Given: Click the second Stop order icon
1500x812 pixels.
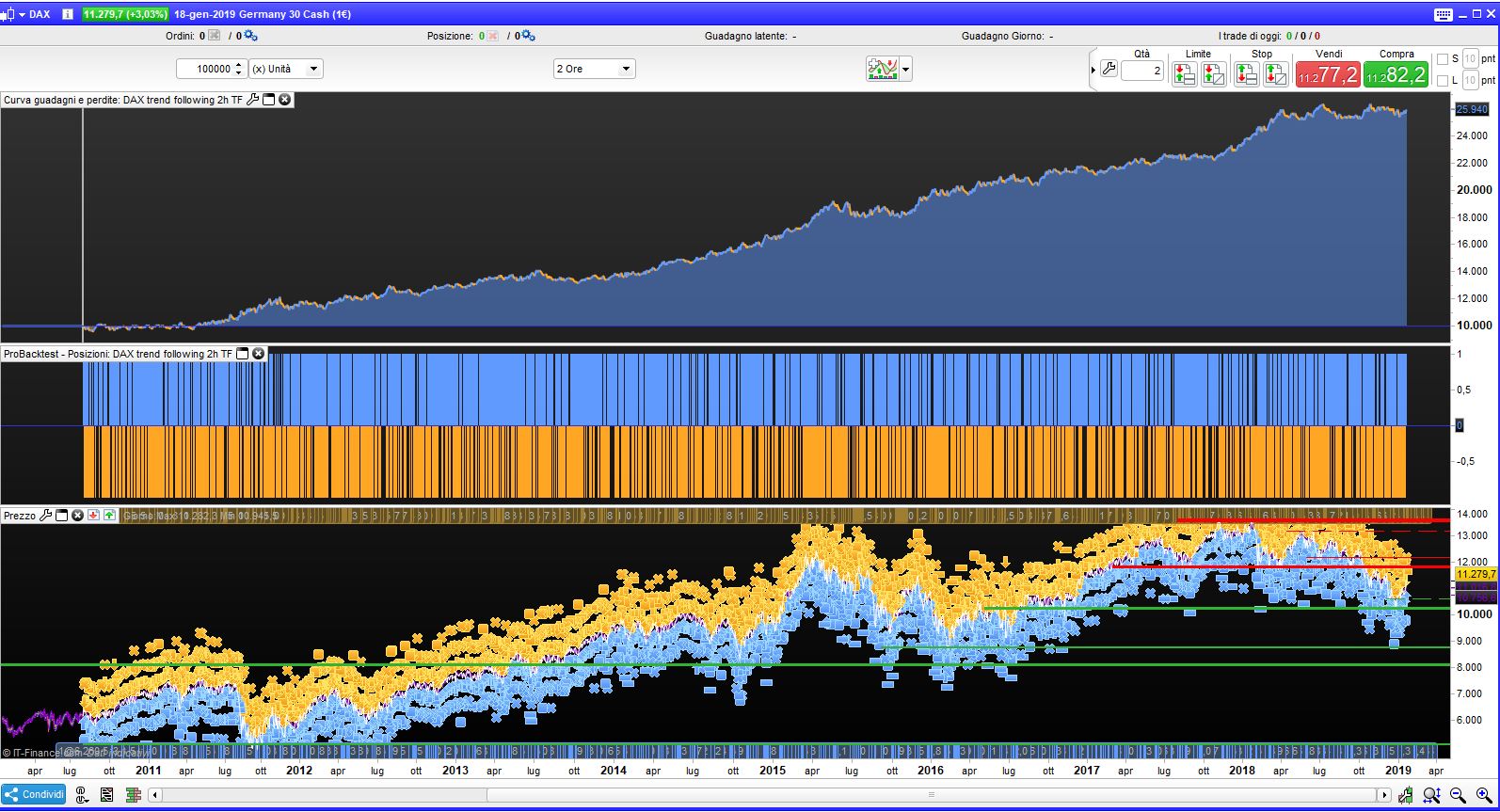Looking at the screenshot, I should pyautogui.click(x=1276, y=74).
